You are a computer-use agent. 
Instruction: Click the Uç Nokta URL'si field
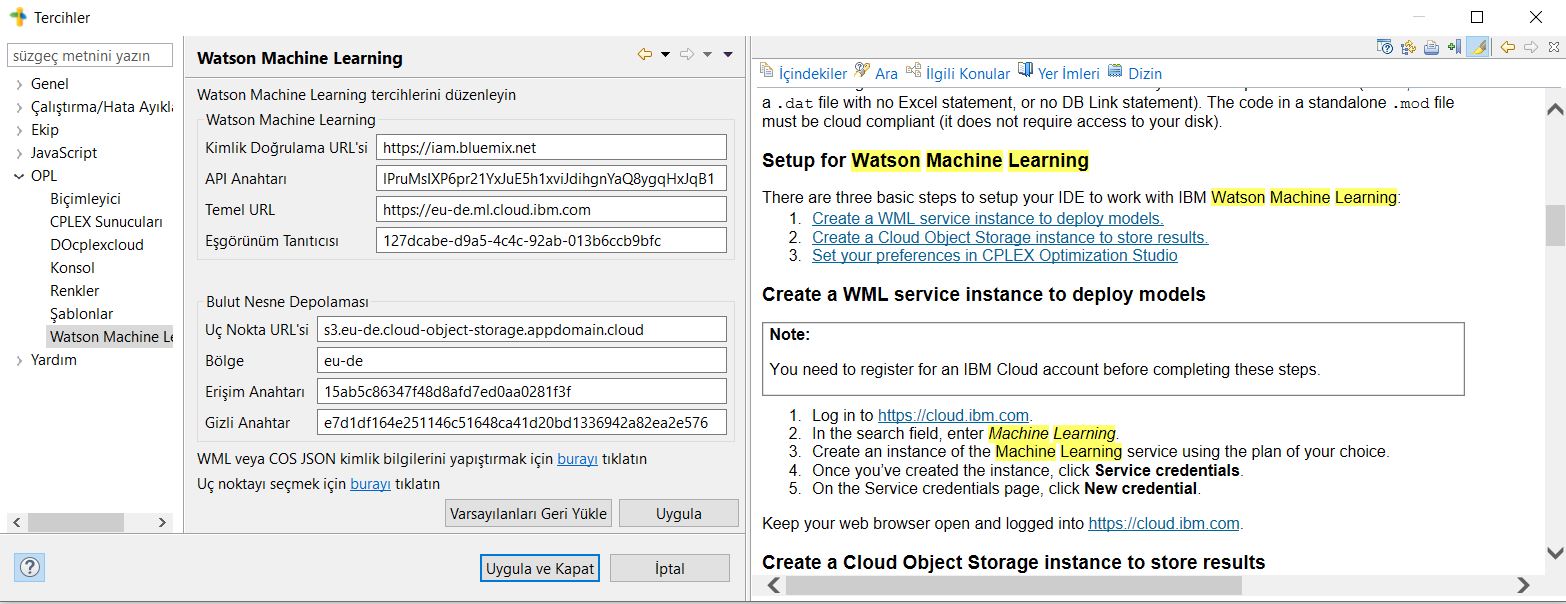tap(521, 329)
